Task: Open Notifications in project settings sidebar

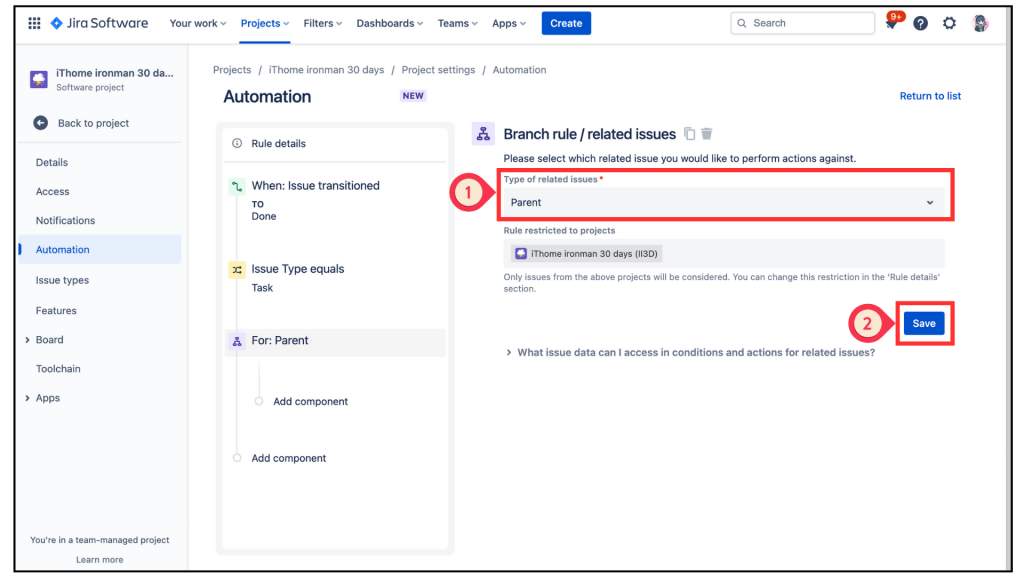Action: (x=65, y=220)
